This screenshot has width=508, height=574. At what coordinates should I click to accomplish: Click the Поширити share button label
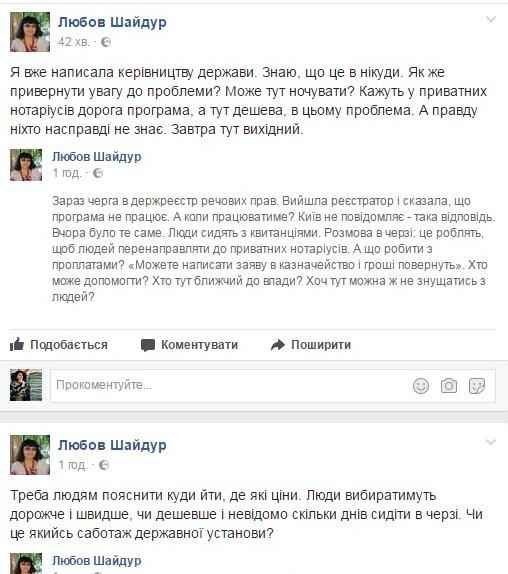[321, 344]
